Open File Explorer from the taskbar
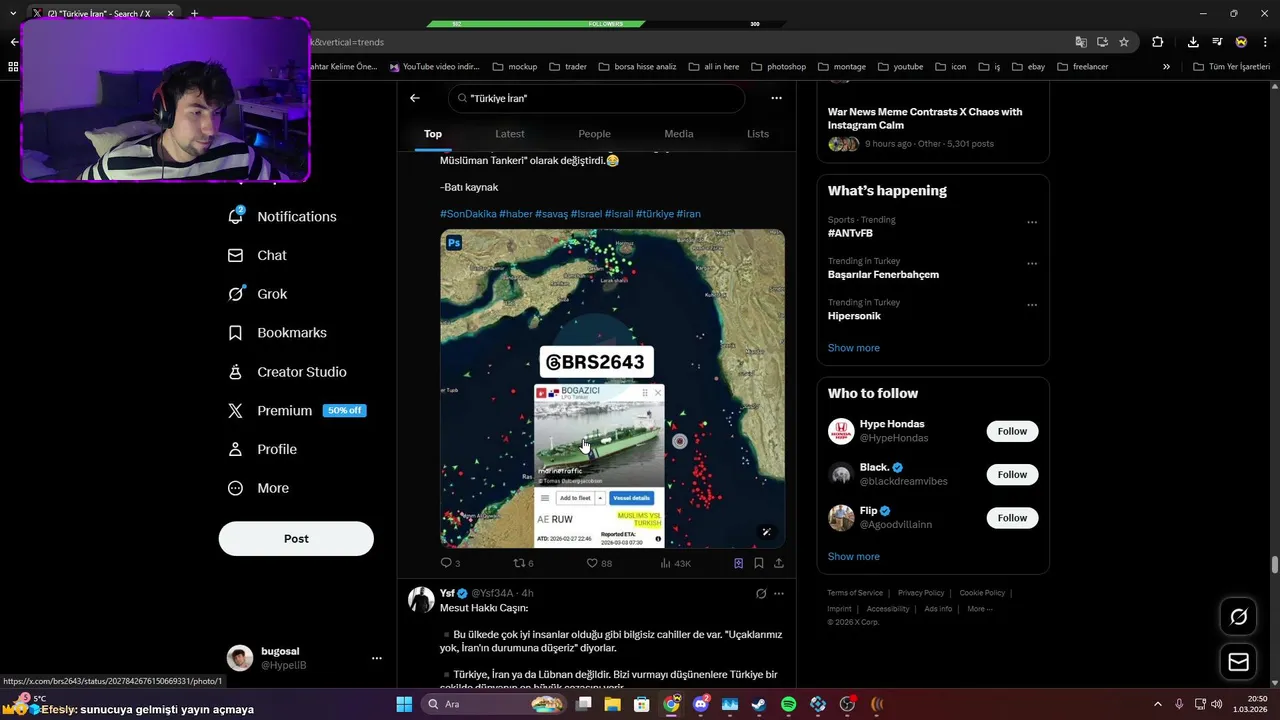 coord(612,704)
